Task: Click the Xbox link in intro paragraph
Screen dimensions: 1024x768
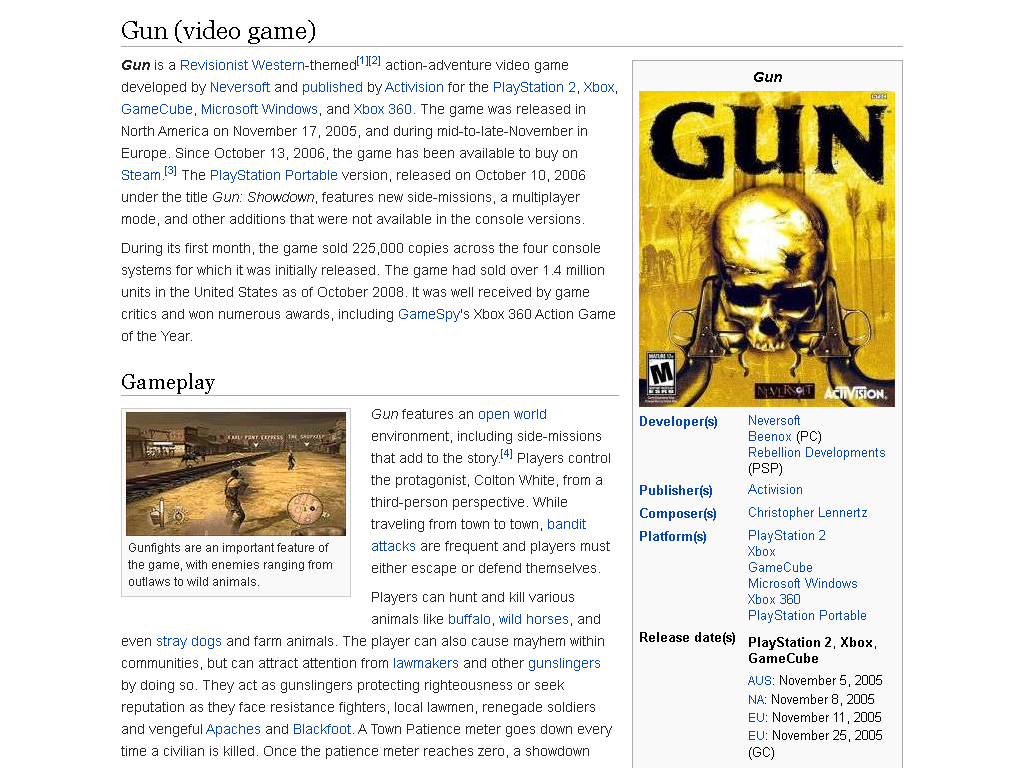Action: [599, 88]
